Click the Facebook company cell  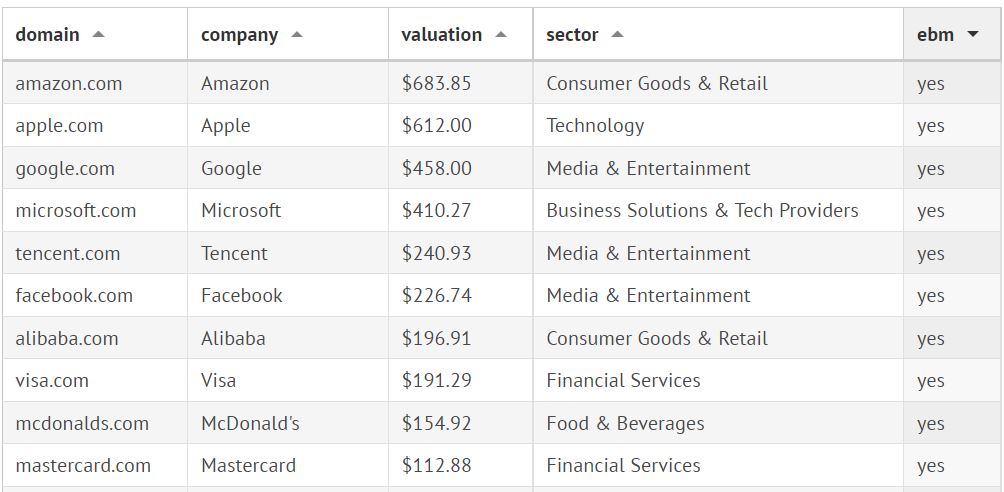click(x=241, y=296)
